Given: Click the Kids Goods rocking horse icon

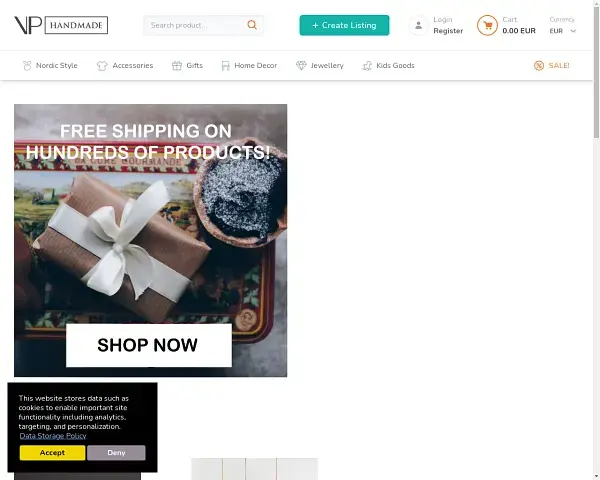Looking at the screenshot, I should 367,65.
